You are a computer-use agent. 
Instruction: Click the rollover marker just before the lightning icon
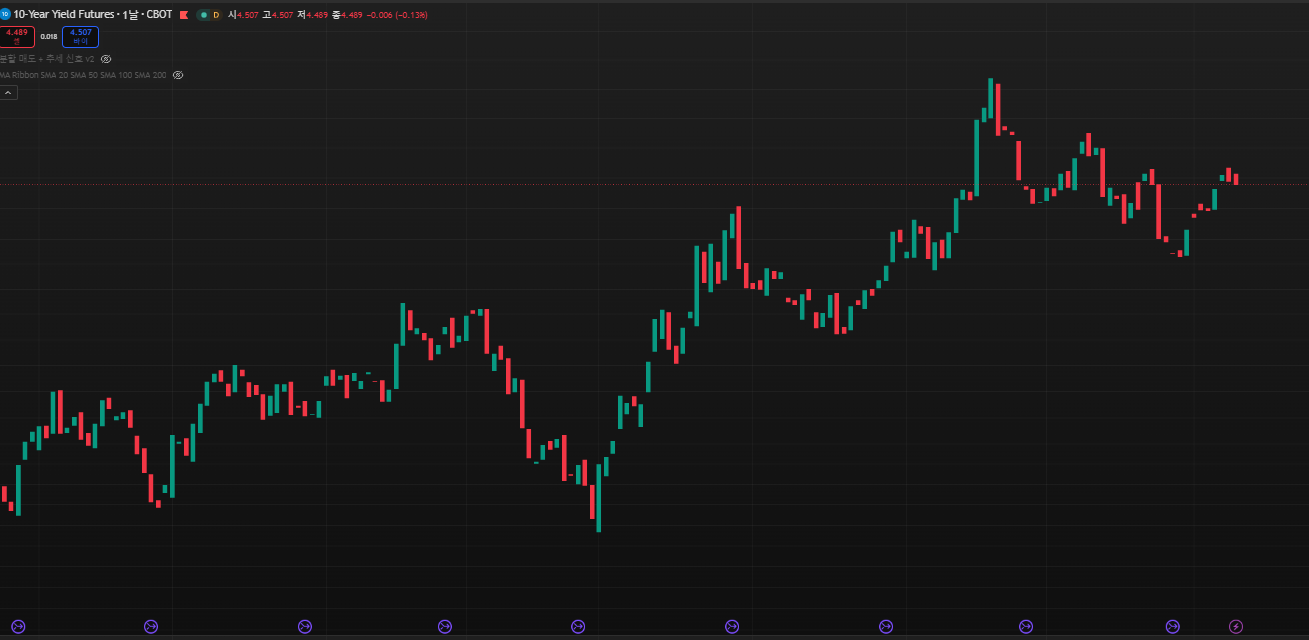tap(1172, 627)
